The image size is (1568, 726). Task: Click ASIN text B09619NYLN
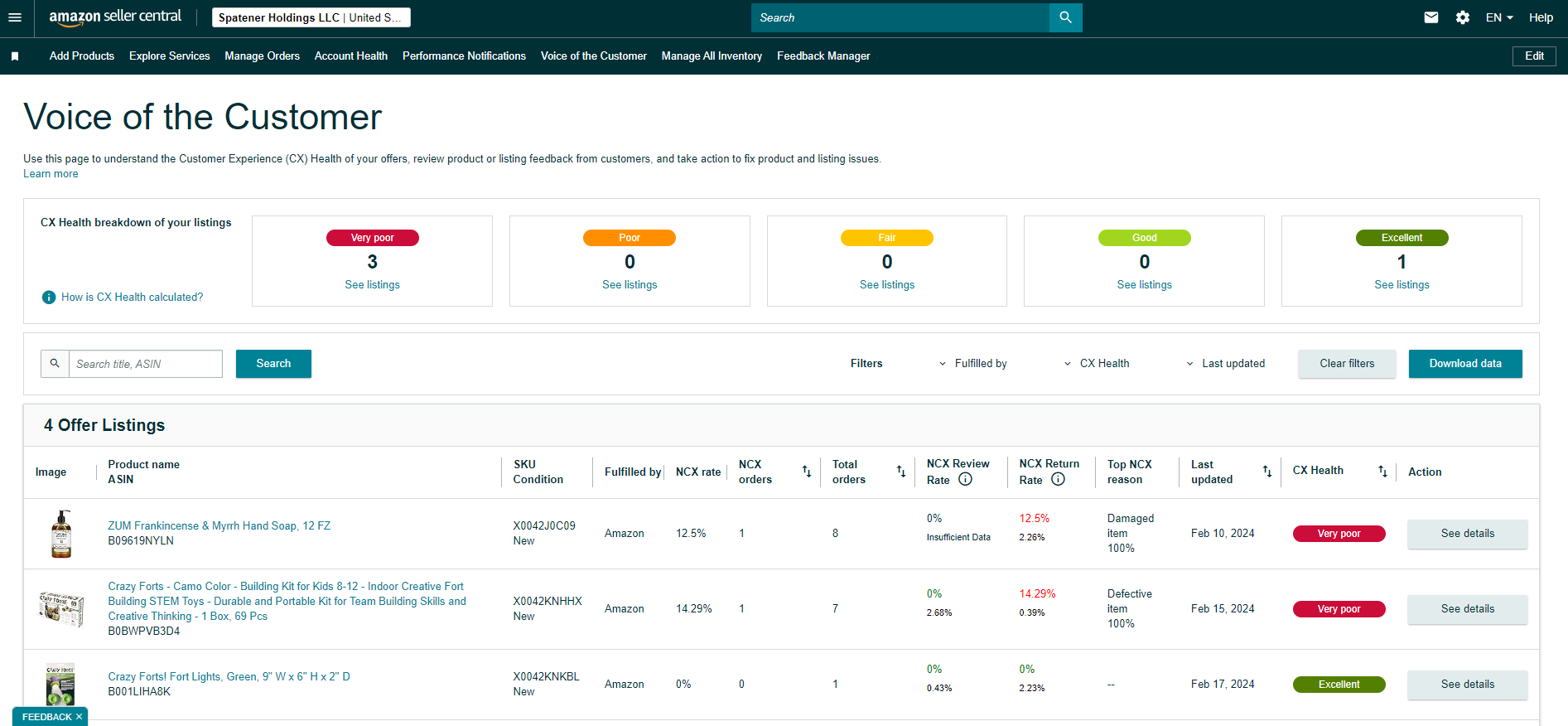(x=141, y=541)
